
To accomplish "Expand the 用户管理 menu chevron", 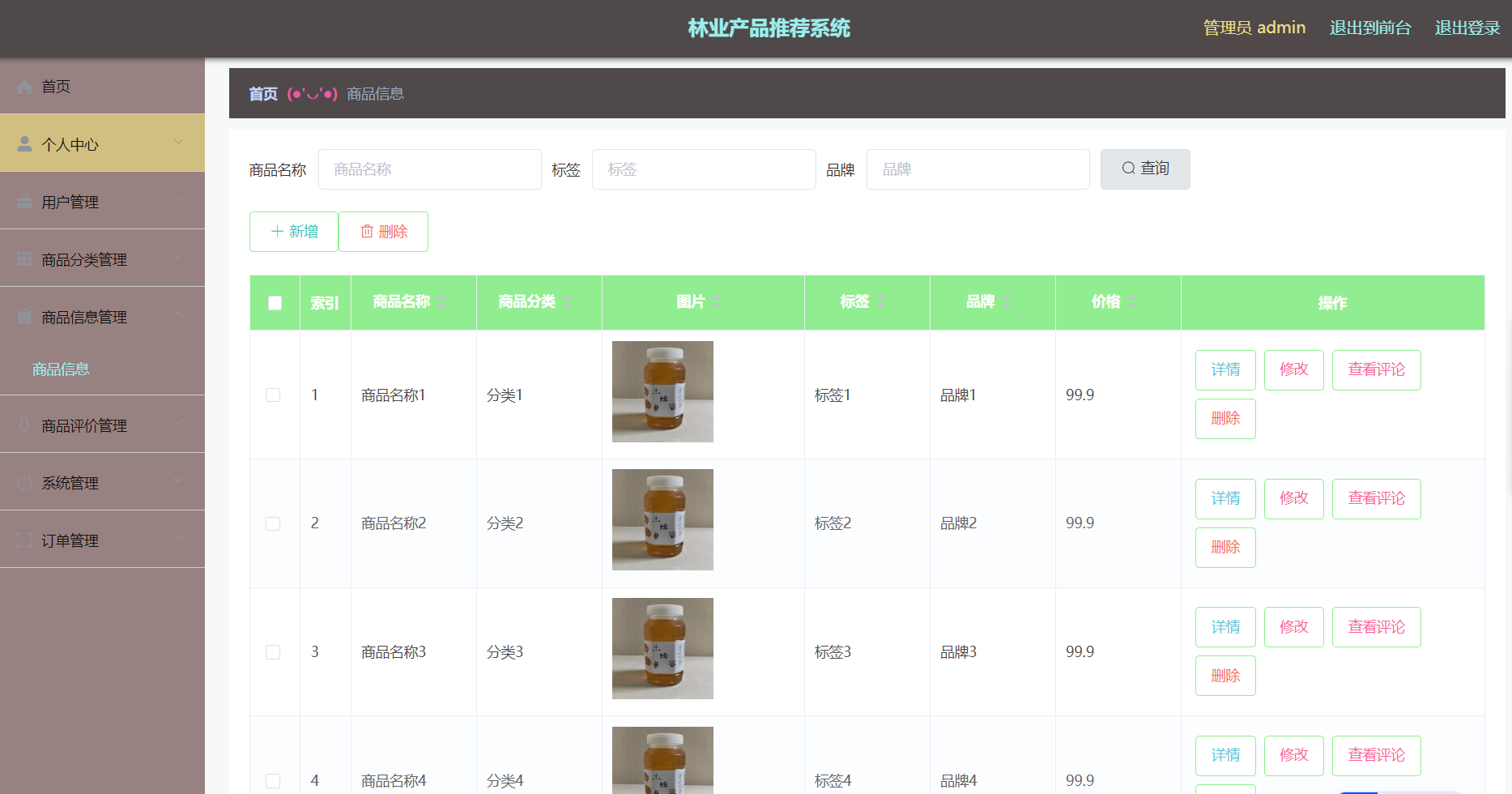I will [x=178, y=200].
